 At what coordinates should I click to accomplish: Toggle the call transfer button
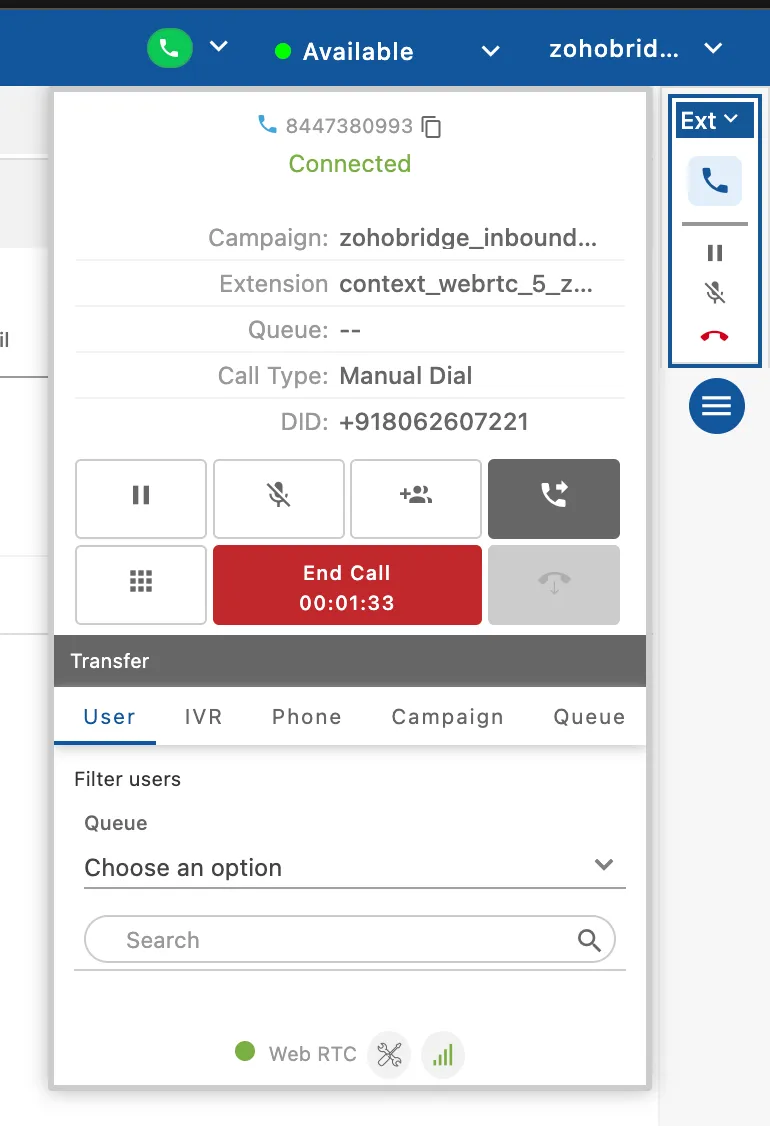point(554,498)
